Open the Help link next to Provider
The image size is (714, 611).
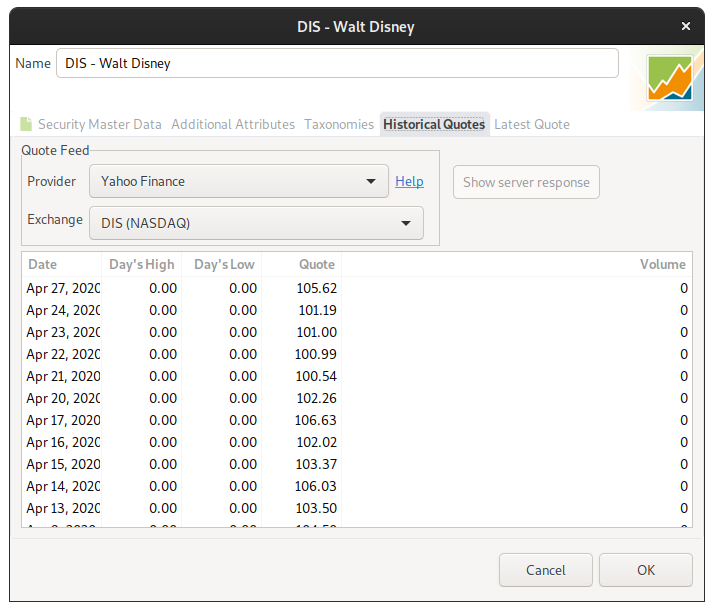point(409,181)
